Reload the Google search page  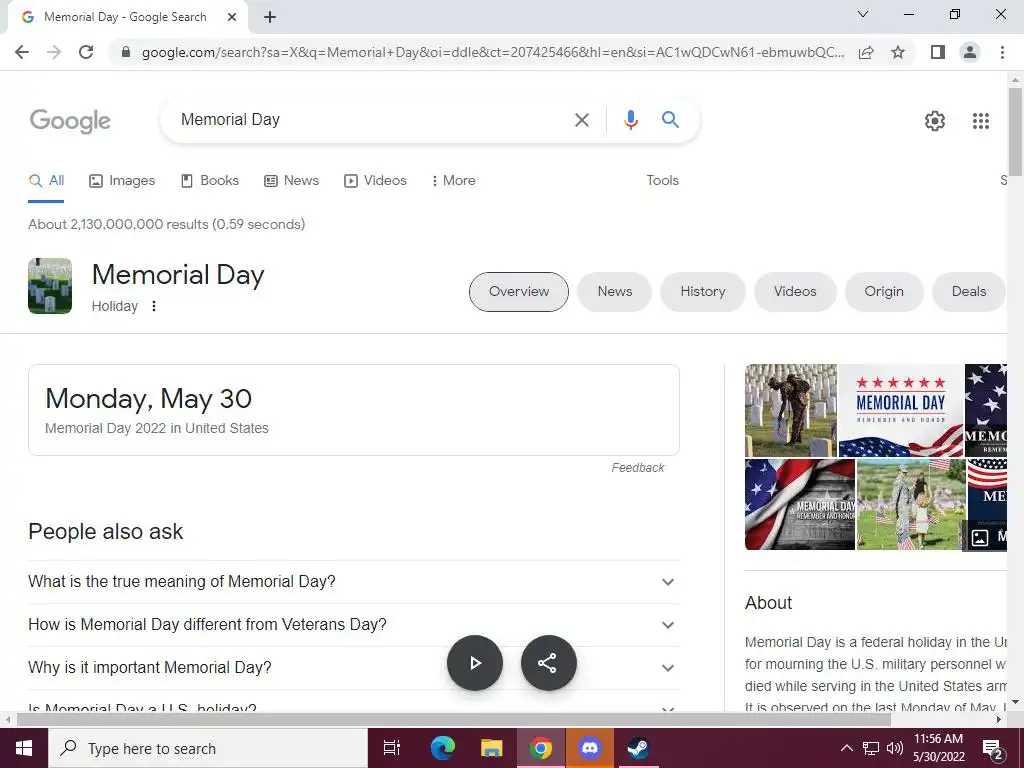[x=86, y=52]
